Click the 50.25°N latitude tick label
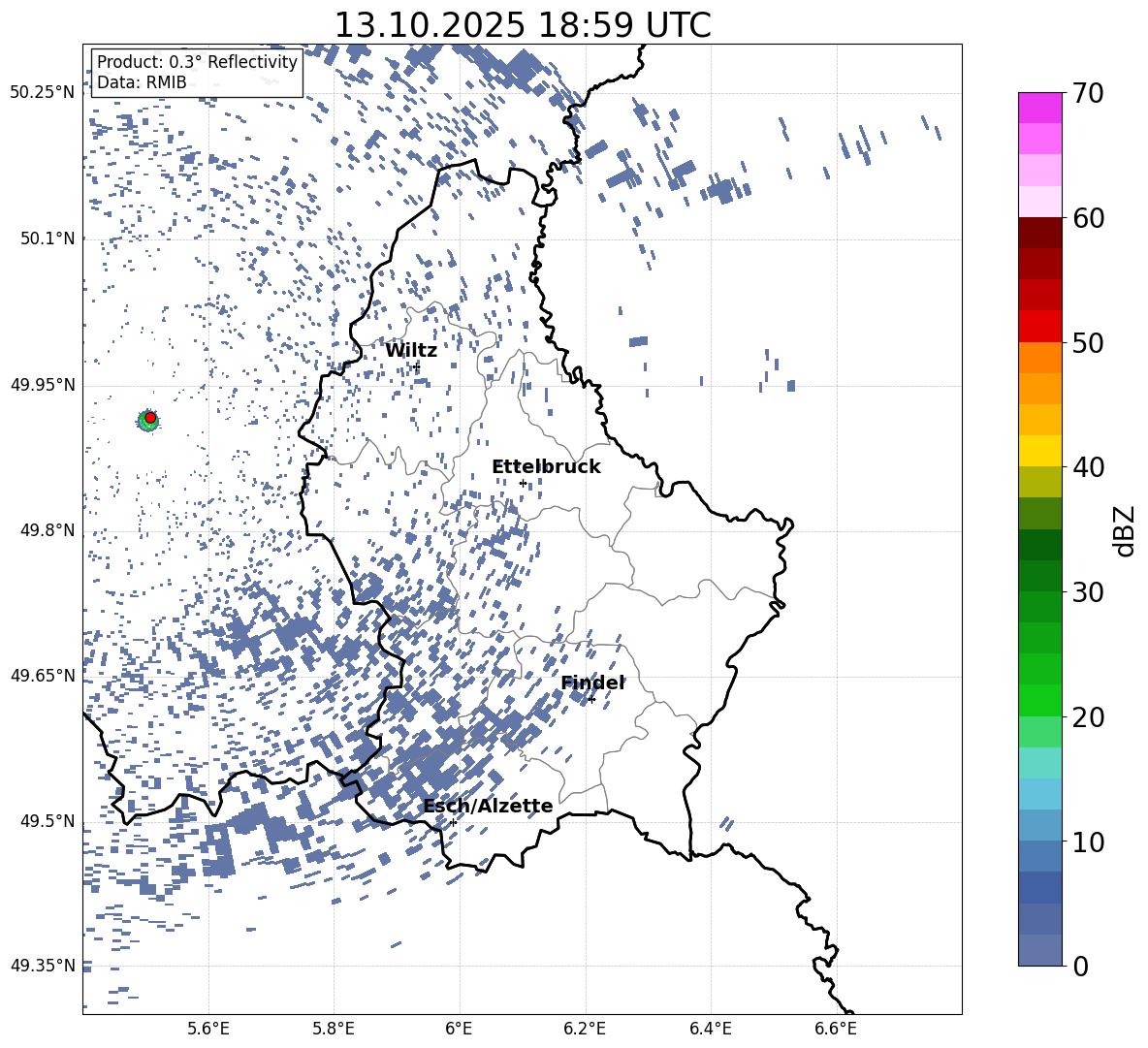The width and height of the screenshot is (1148, 1048). [x=43, y=93]
